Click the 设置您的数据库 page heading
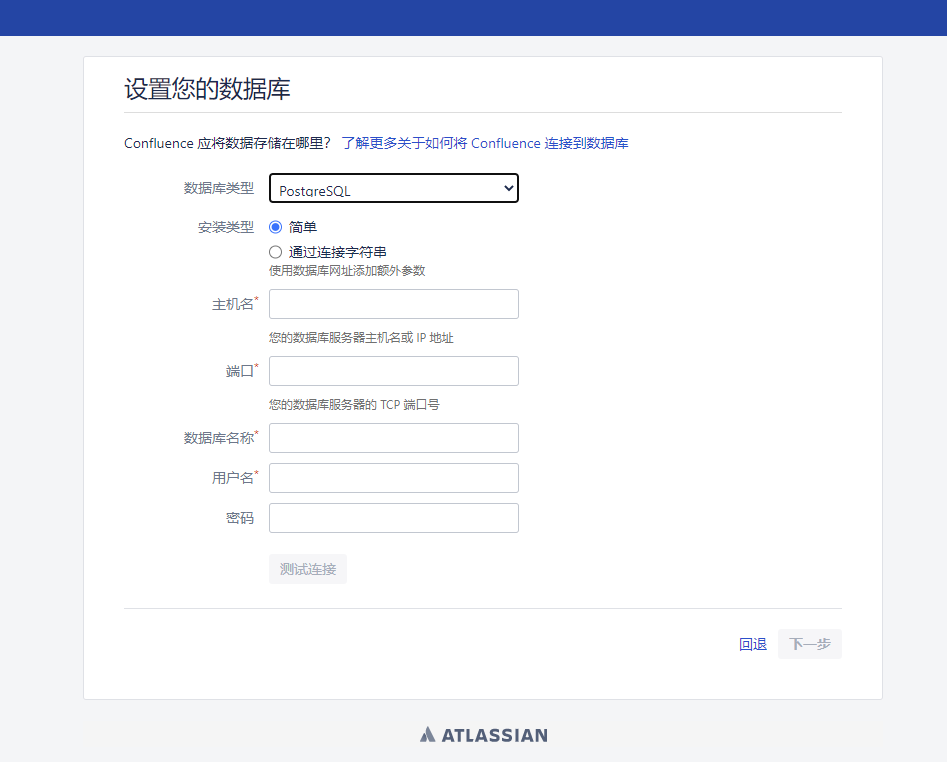The image size is (947, 762). 207,89
